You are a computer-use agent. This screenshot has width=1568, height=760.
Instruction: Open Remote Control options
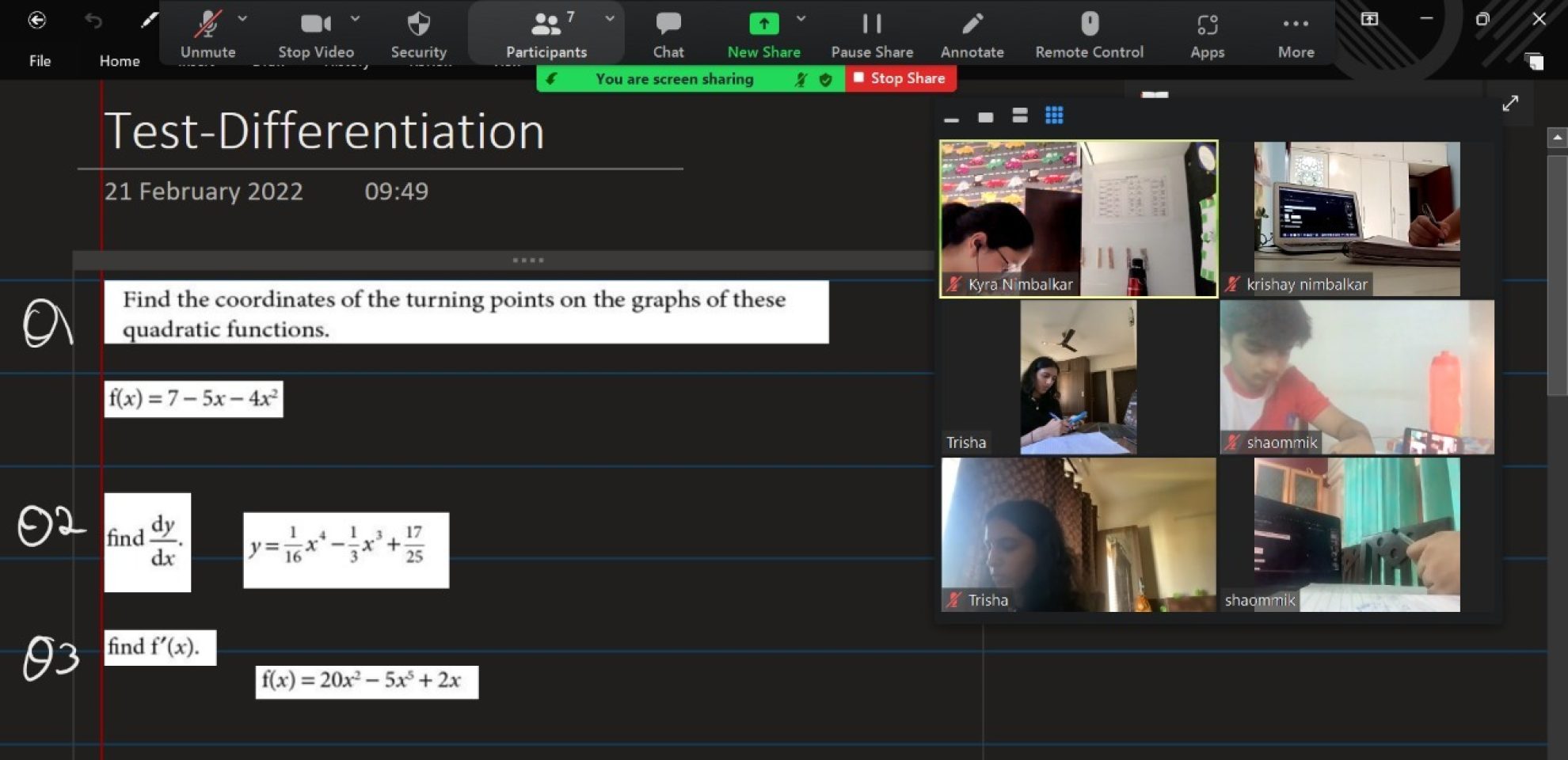coord(1089,35)
